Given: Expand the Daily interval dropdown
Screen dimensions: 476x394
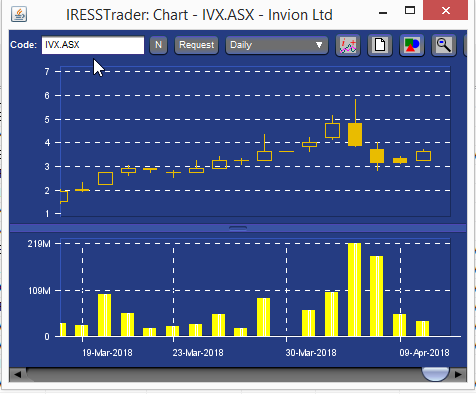Looking at the screenshot, I should (277, 45).
